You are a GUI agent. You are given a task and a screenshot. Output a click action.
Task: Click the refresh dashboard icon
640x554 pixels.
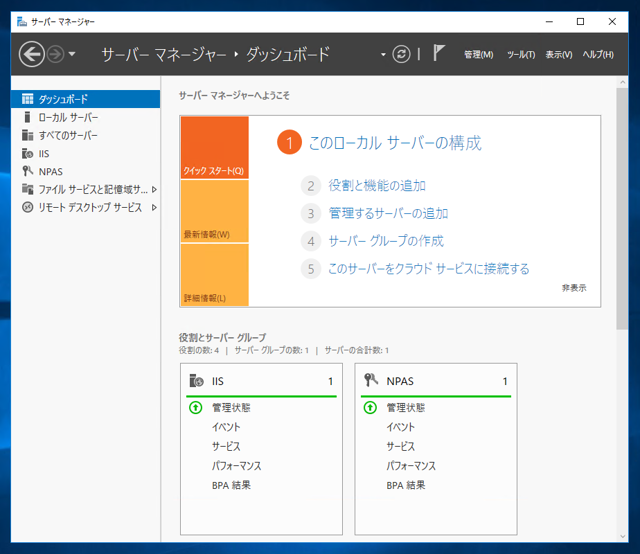(402, 54)
